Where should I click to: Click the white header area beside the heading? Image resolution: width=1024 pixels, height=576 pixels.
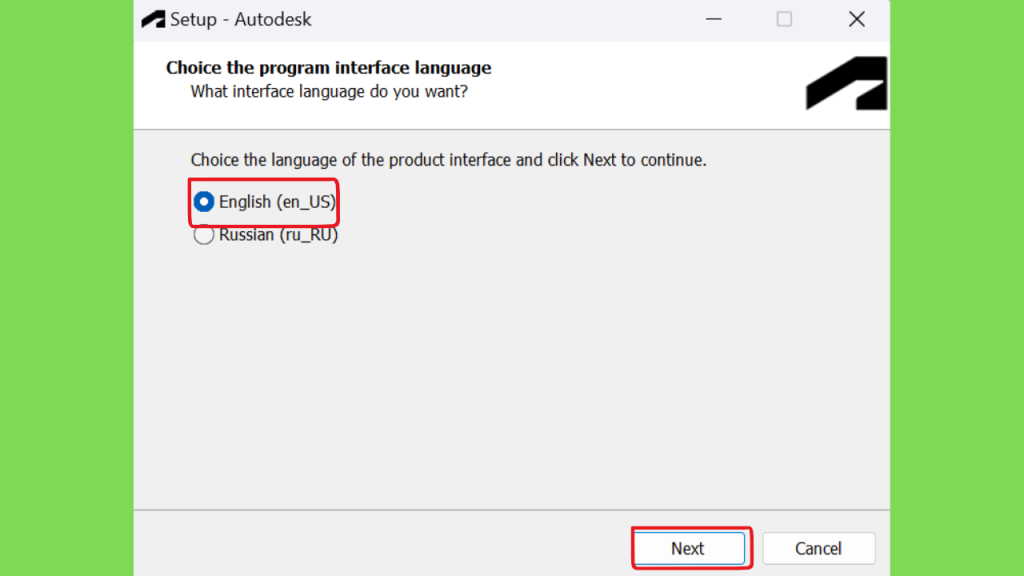click(647, 85)
